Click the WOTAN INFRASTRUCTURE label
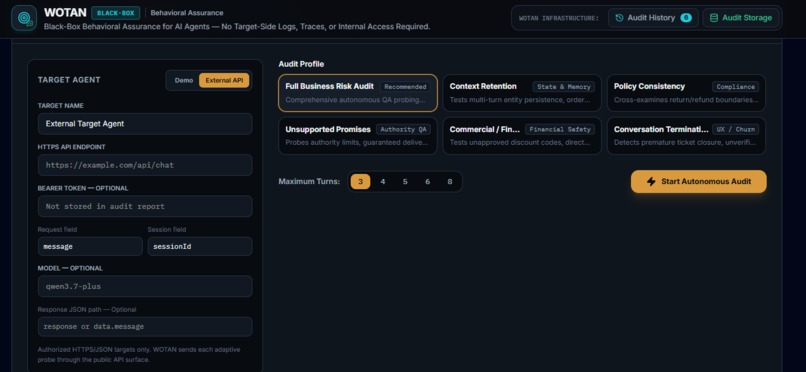 (x=559, y=18)
